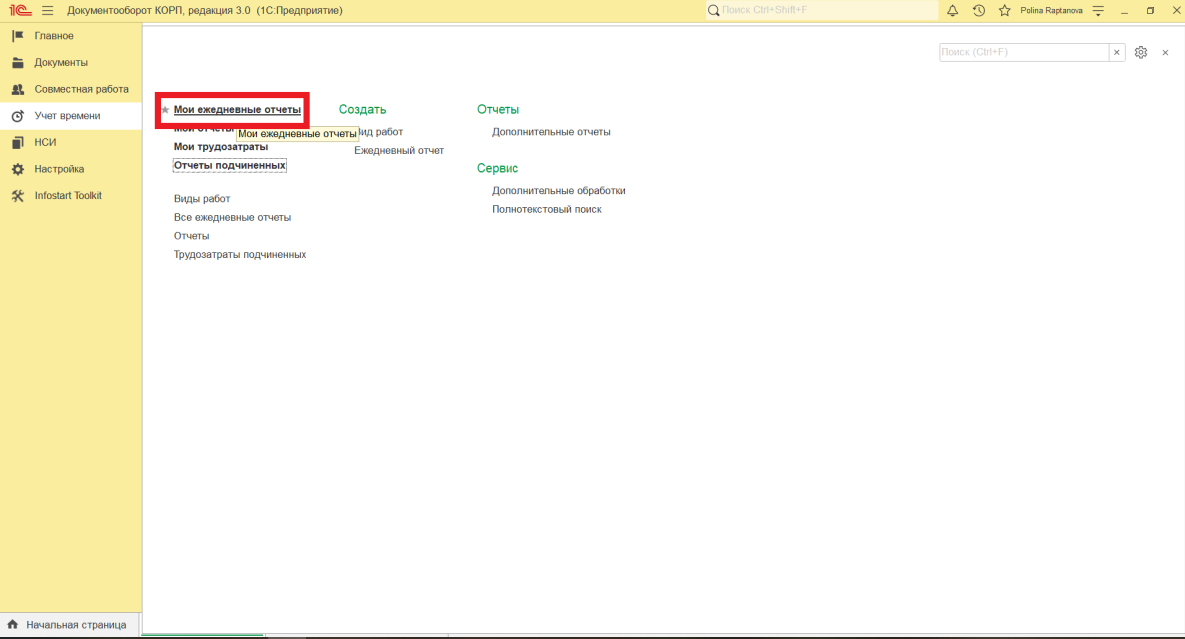1185x639 pixels.
Task: Select the Начальная страница tab
Action: click(x=76, y=625)
